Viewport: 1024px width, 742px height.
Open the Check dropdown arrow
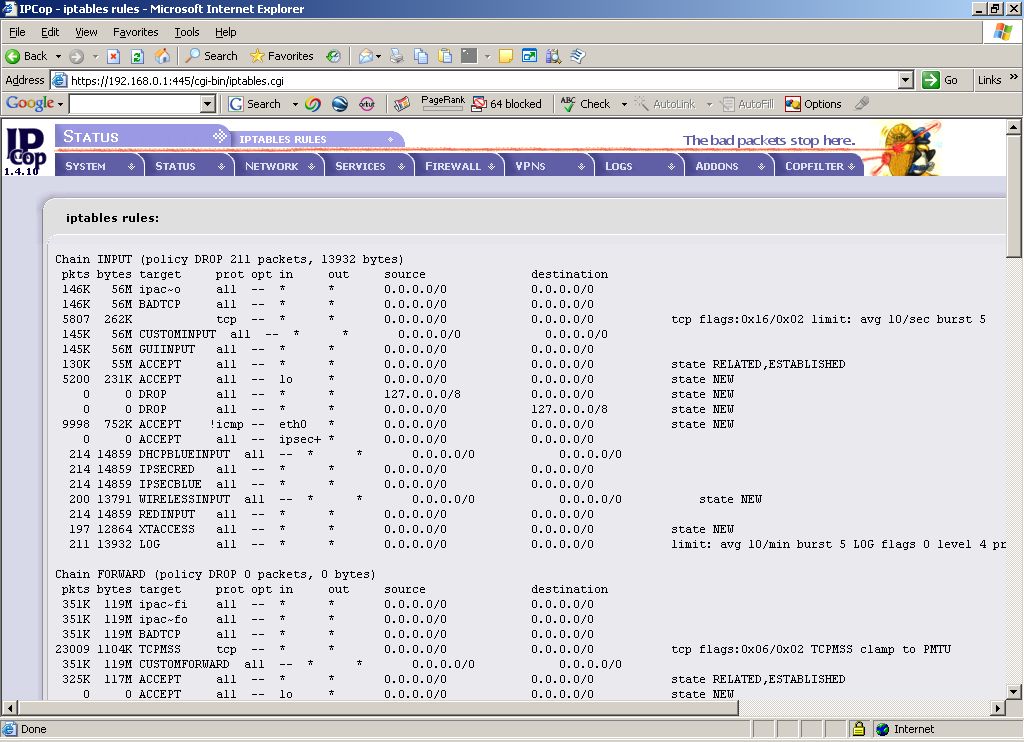(x=624, y=104)
